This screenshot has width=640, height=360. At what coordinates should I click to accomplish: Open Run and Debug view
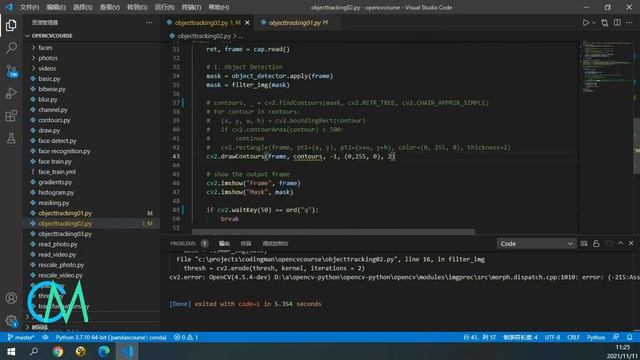11,93
